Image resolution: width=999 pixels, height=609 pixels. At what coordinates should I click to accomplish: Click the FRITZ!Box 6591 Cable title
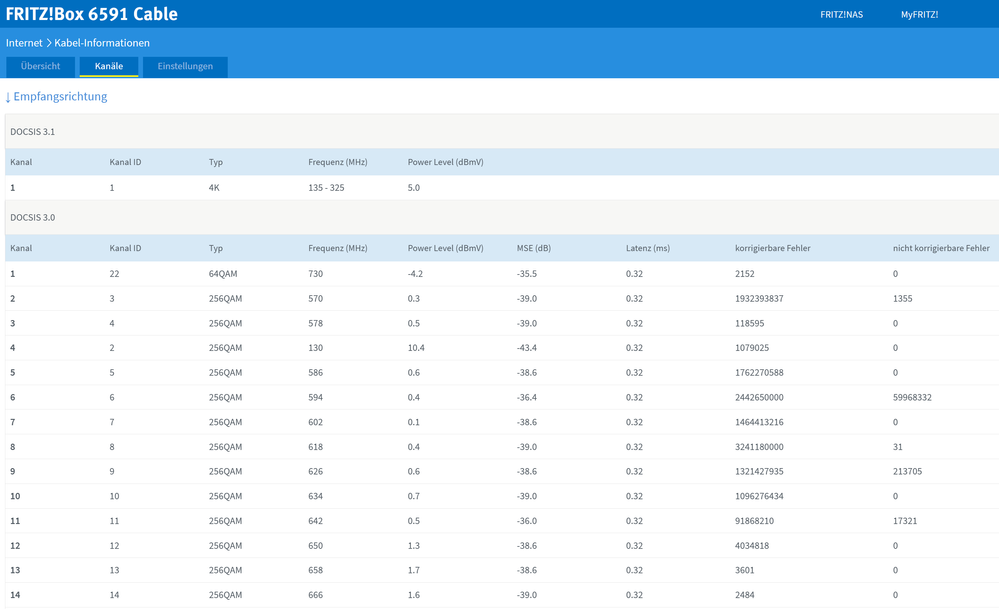(92, 14)
